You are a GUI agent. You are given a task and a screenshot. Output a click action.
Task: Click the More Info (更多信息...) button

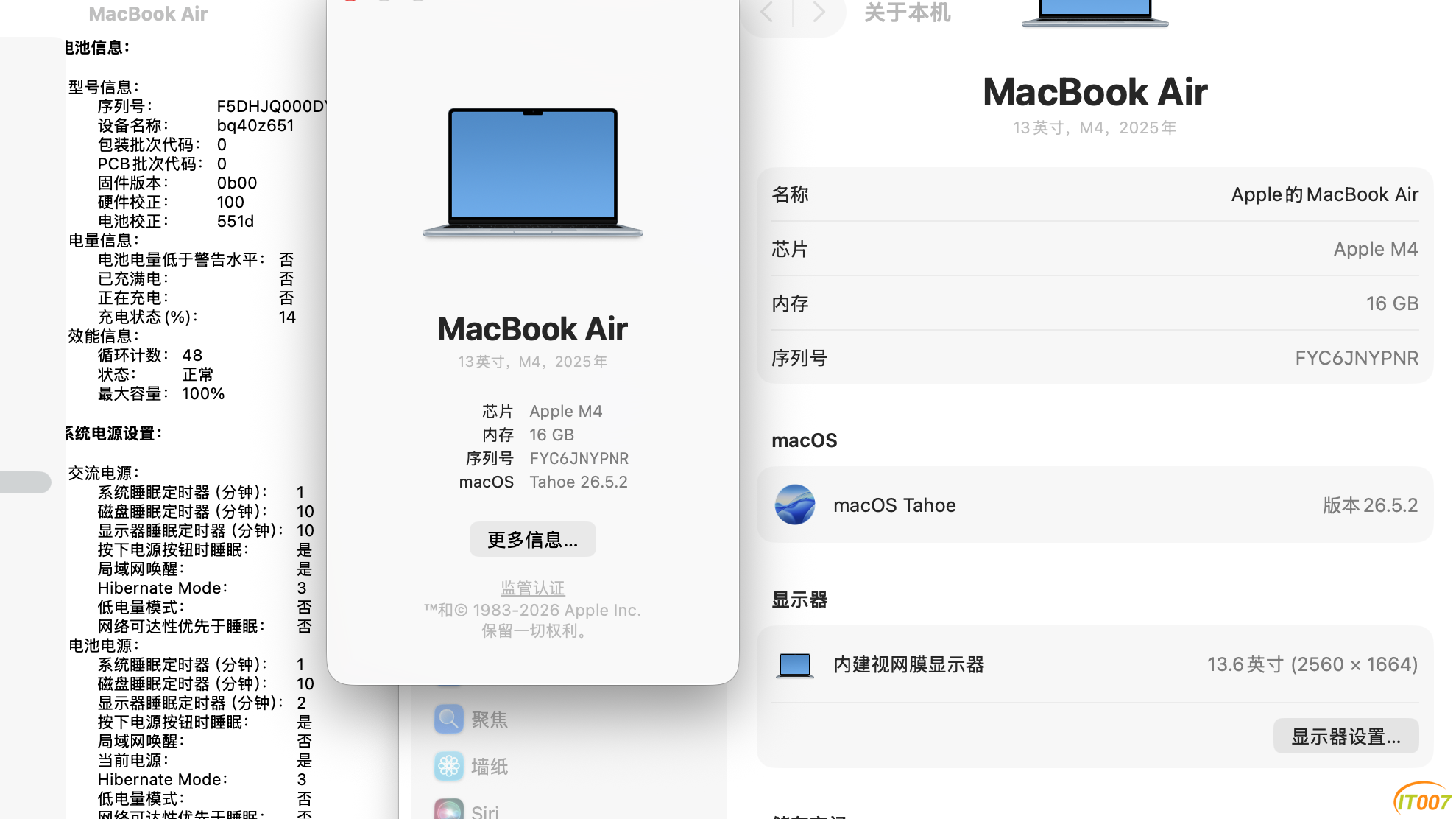pos(533,540)
